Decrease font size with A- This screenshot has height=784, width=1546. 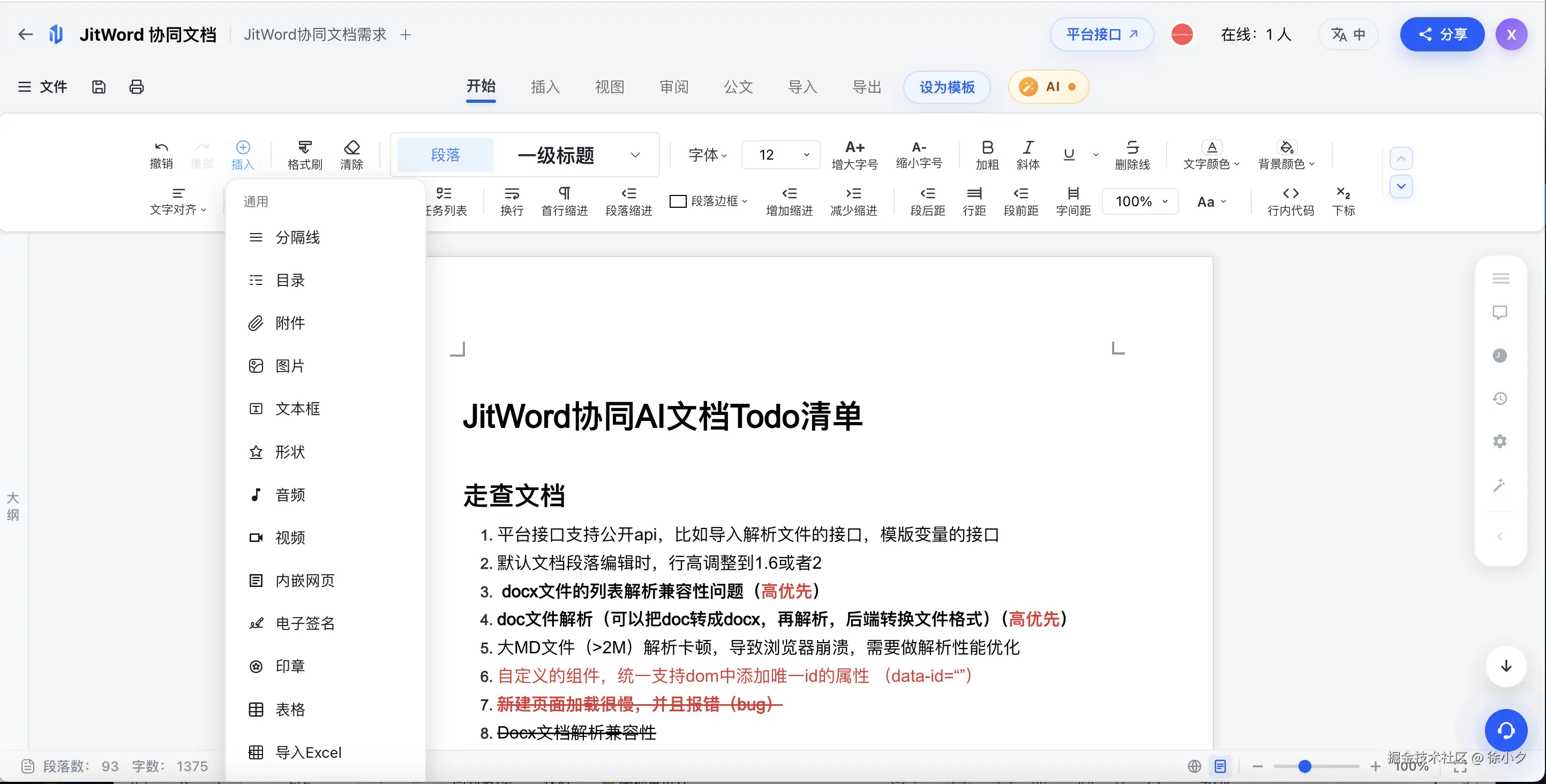point(919,155)
